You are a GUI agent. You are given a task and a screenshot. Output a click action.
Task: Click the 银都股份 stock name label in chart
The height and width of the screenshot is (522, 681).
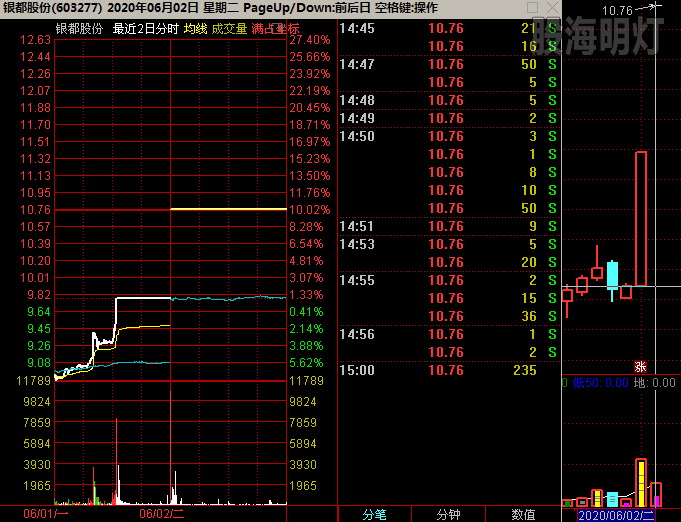79,29
